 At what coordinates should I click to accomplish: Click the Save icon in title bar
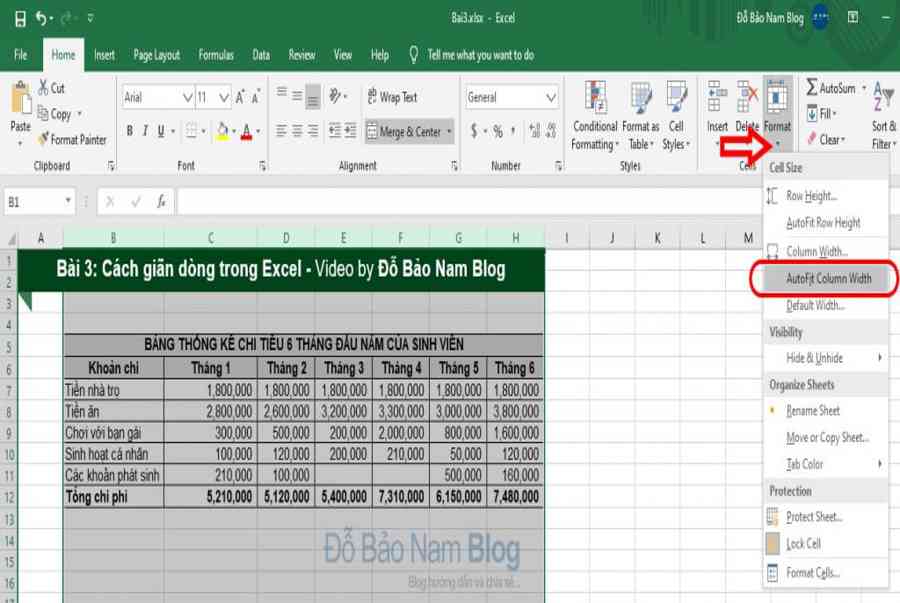[x=20, y=19]
